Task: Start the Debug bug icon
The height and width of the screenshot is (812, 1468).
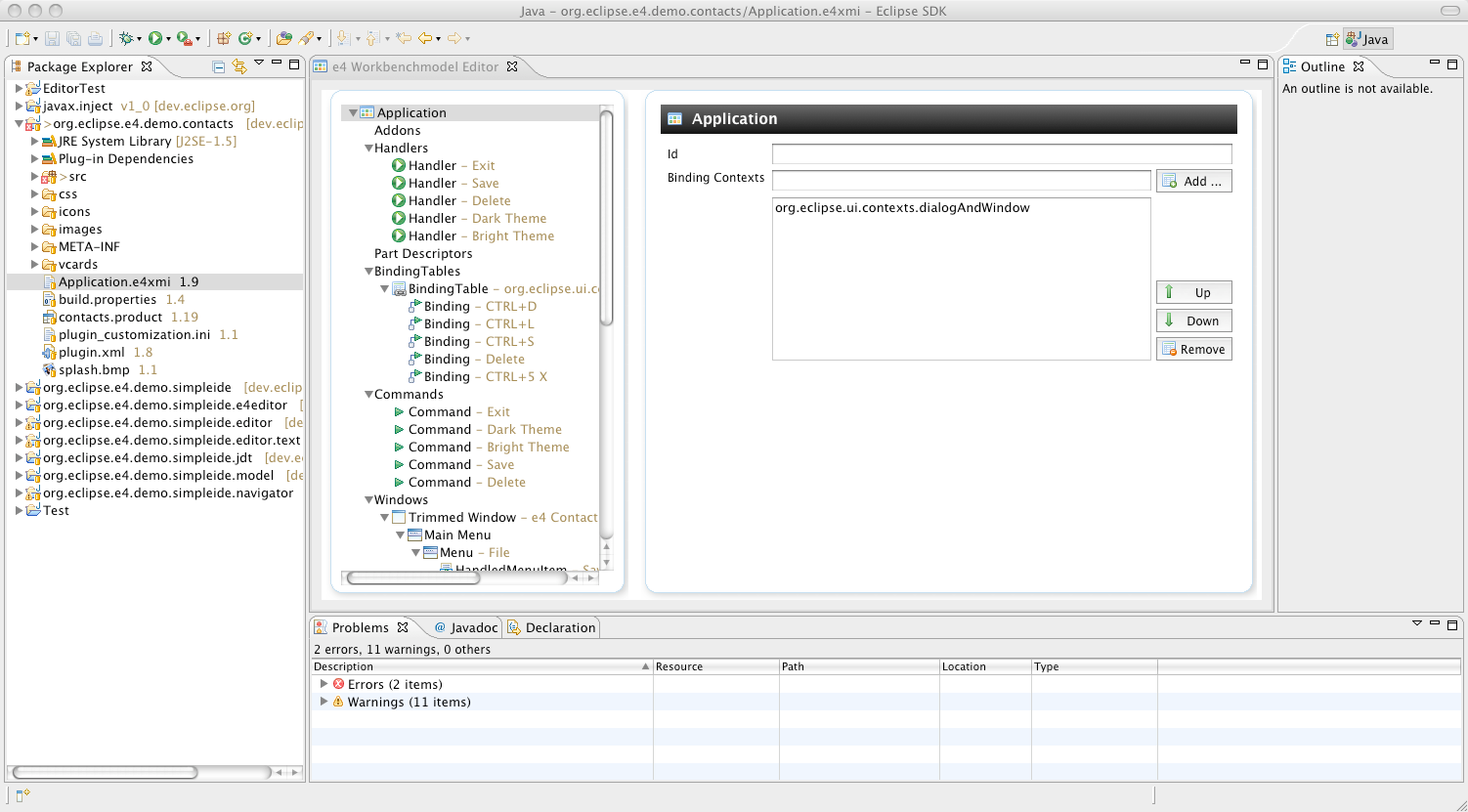Action: (126, 38)
